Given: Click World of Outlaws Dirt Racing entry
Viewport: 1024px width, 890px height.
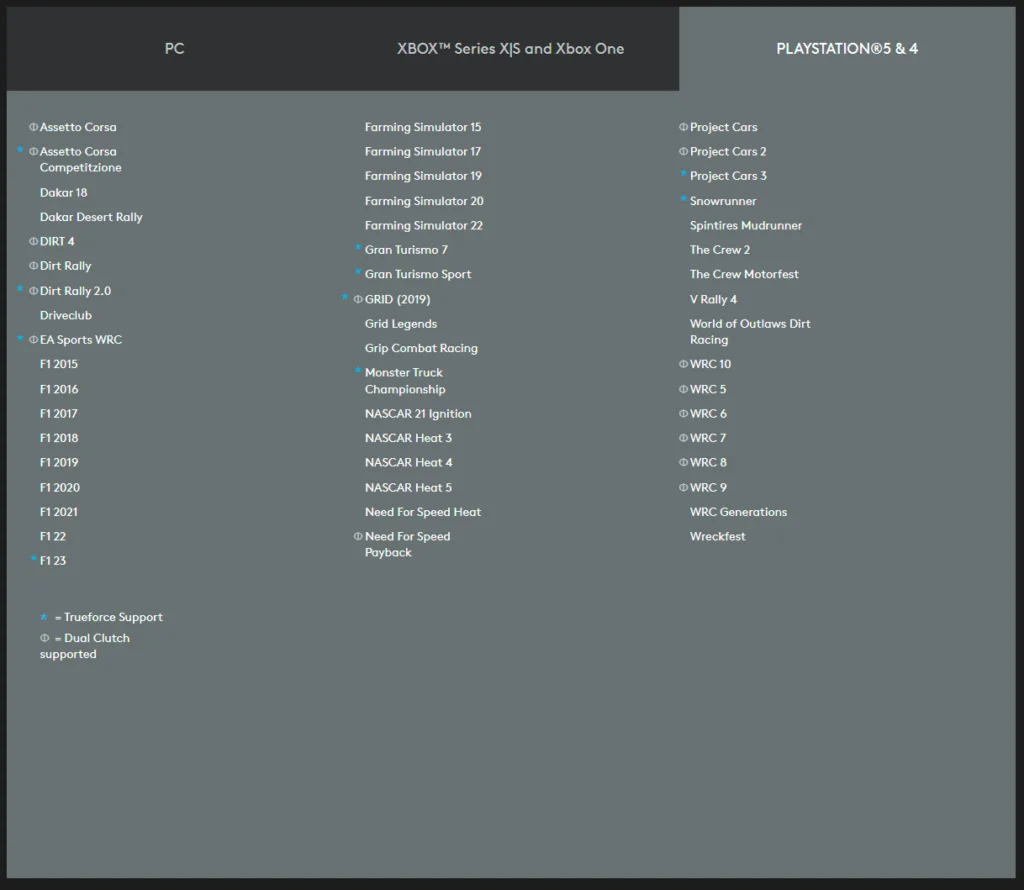Looking at the screenshot, I should click(x=750, y=332).
